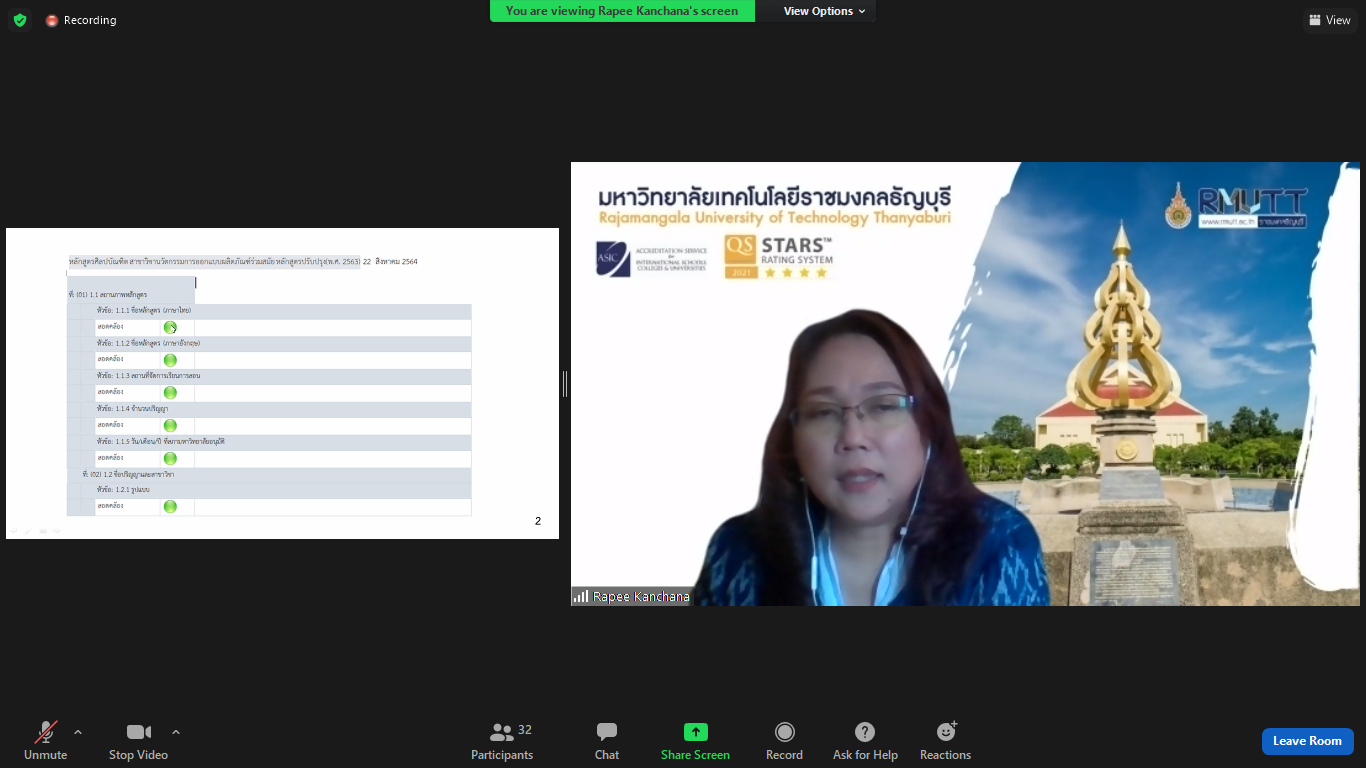Click the 'You are viewing Rapee Kanchana's screen' banner
The width and height of the screenshot is (1366, 768).
(622, 11)
